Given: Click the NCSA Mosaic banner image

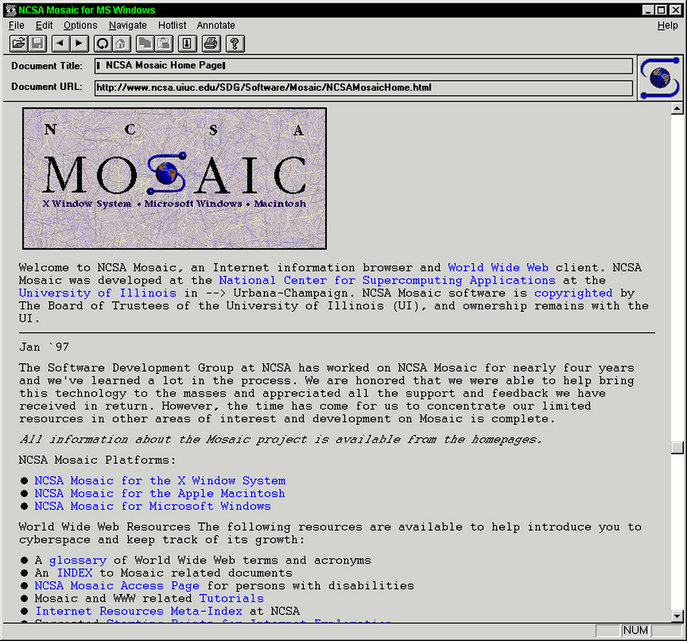Looking at the screenshot, I should (174, 178).
